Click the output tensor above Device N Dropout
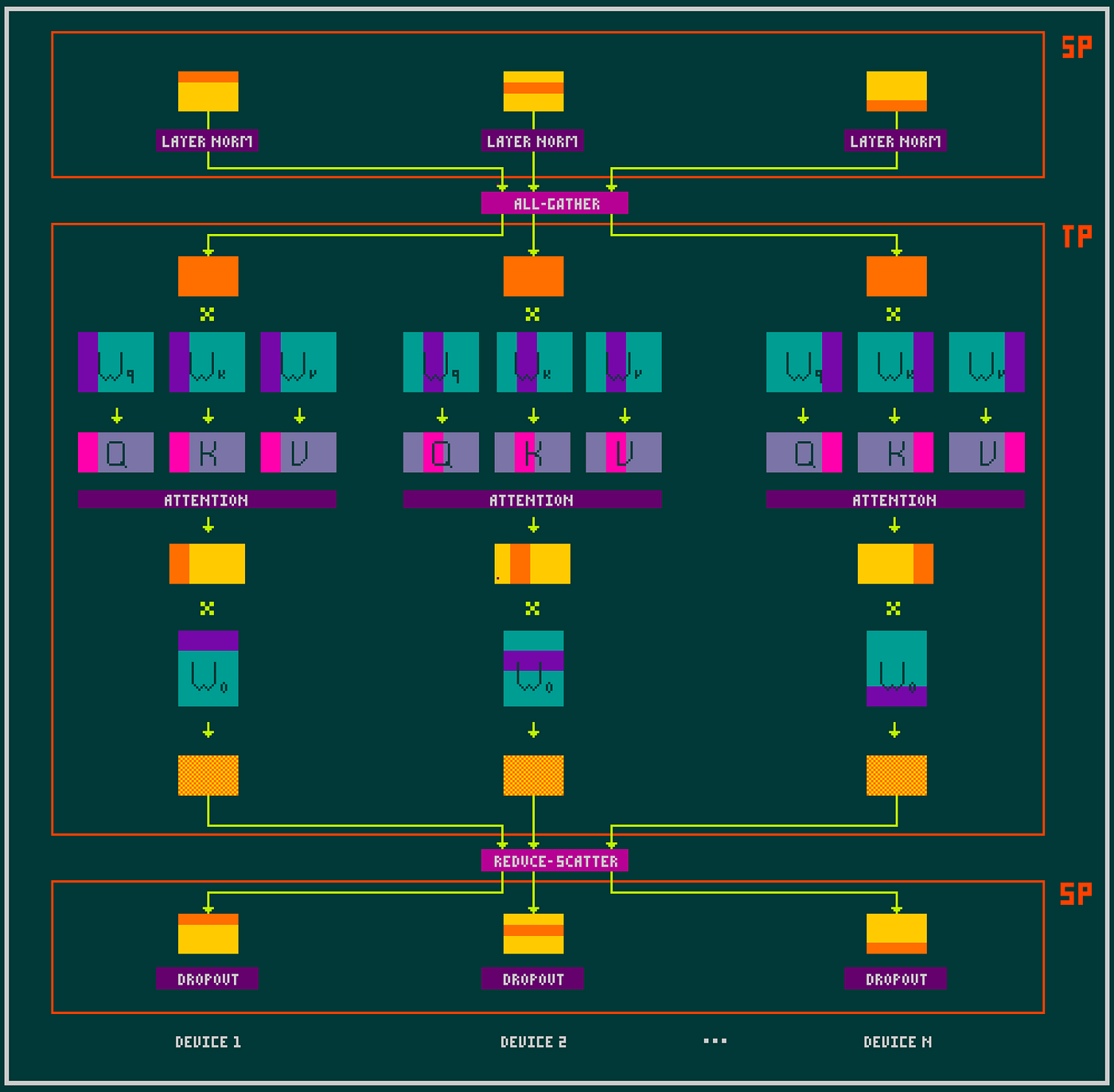This screenshot has height=1092, width=1114. [896, 934]
